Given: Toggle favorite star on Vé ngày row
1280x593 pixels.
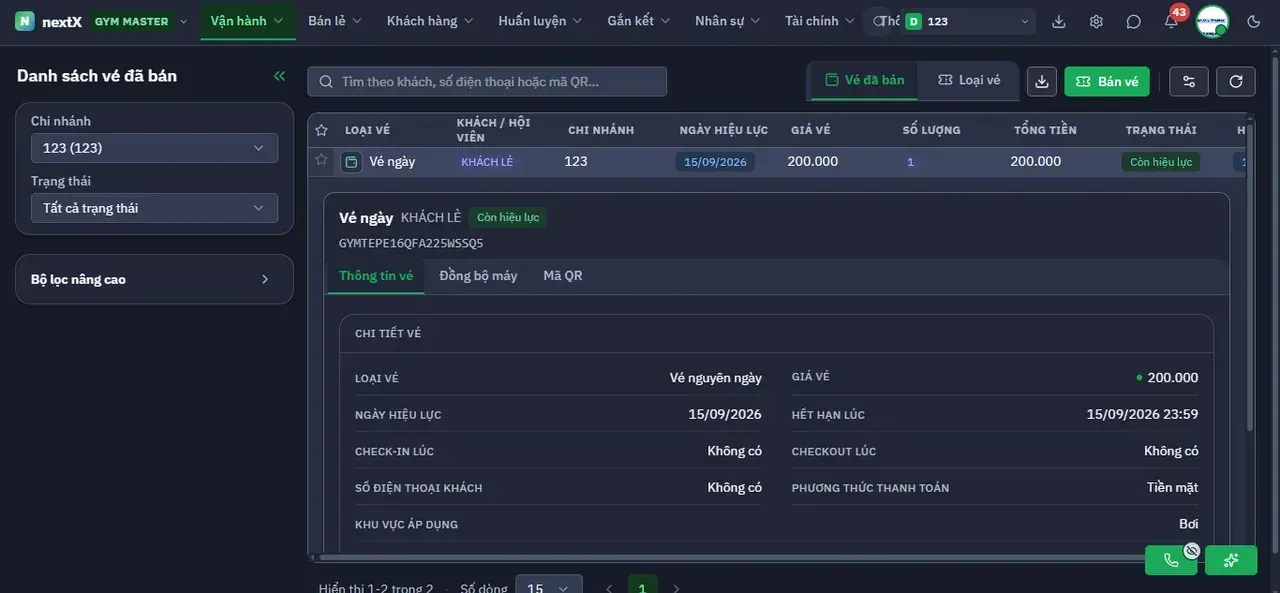Looking at the screenshot, I should click(321, 160).
